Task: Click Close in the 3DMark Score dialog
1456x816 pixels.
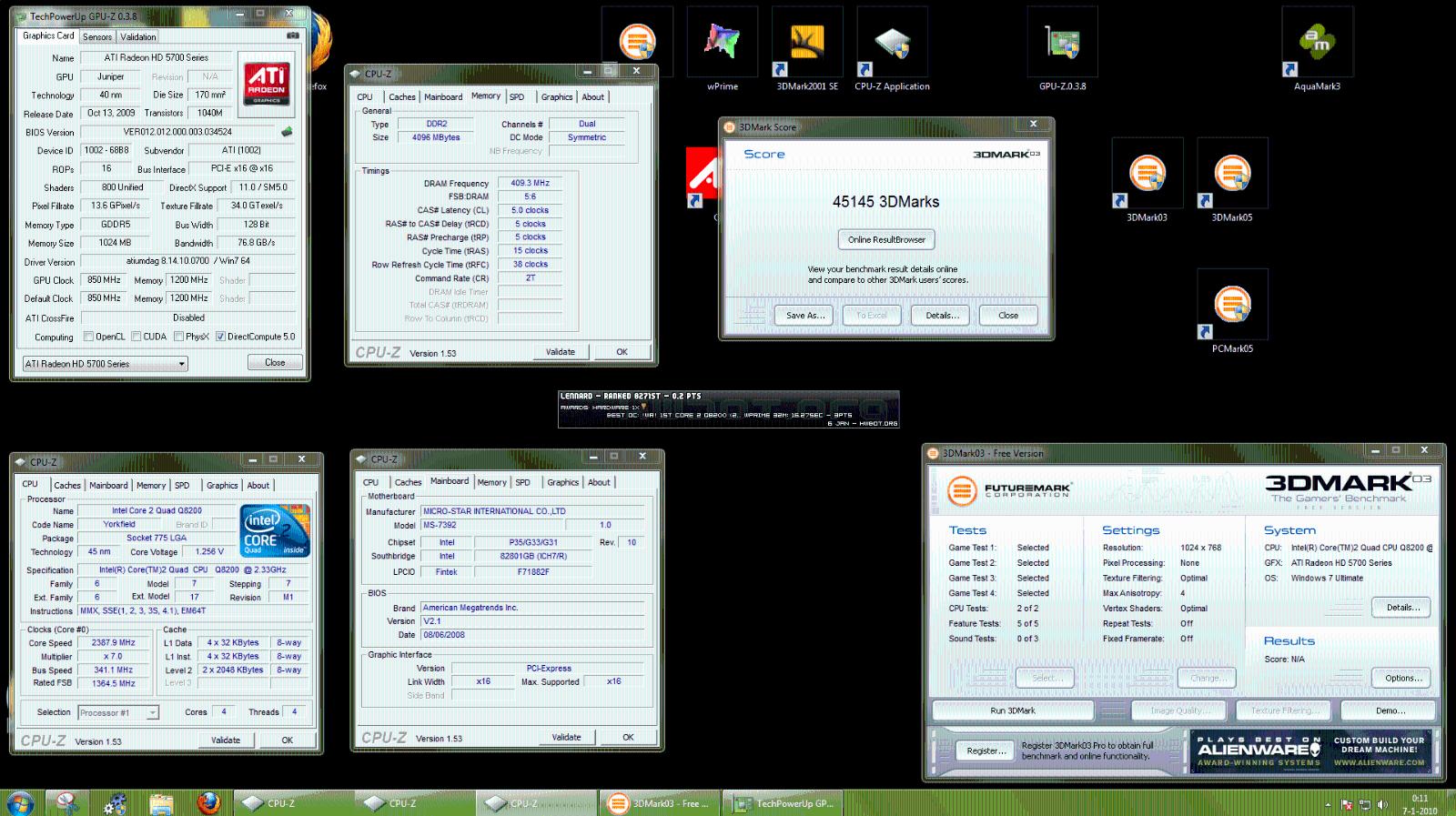Action: tap(1008, 315)
